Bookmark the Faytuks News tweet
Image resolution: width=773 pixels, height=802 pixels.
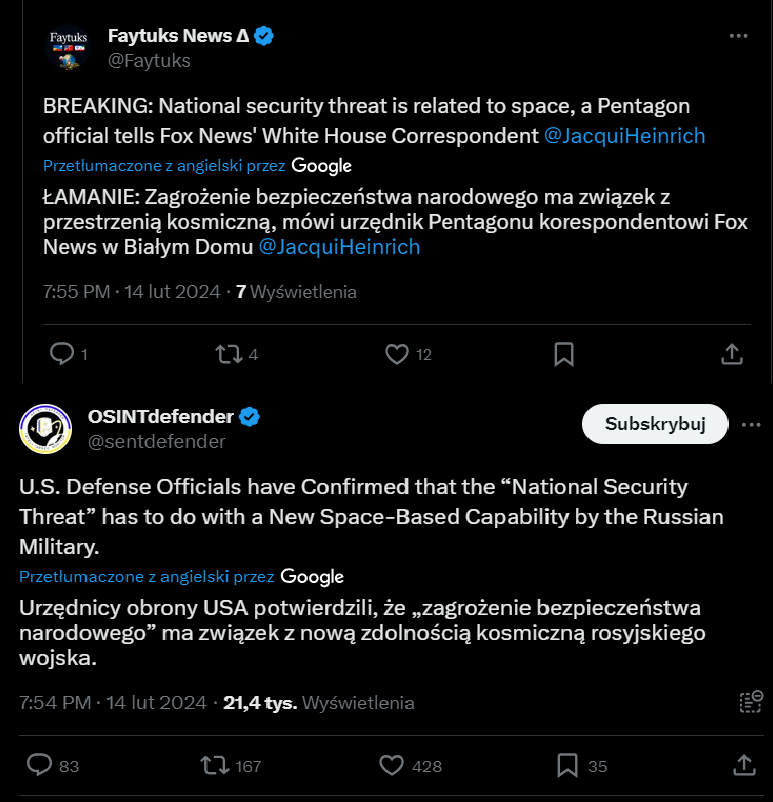click(x=563, y=353)
